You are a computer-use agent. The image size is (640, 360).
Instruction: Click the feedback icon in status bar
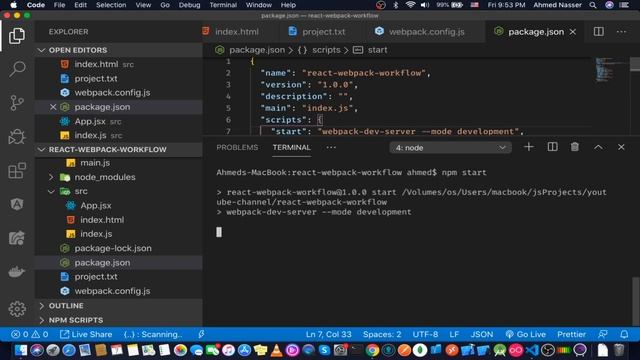click(602, 334)
